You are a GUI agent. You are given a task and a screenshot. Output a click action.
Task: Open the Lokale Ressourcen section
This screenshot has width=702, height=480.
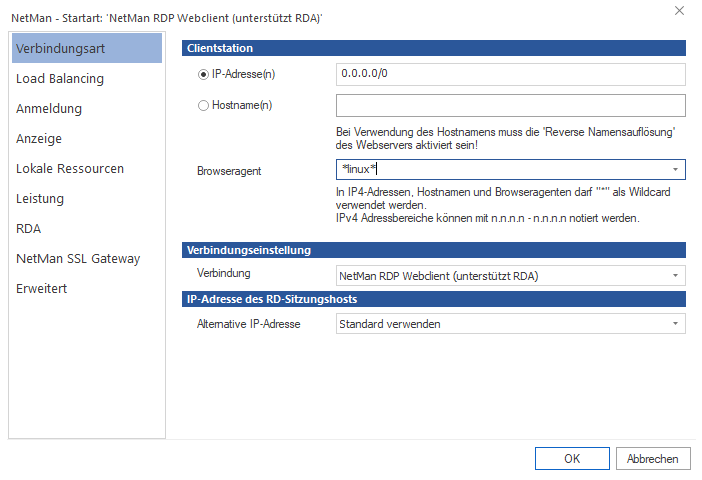[70, 168]
